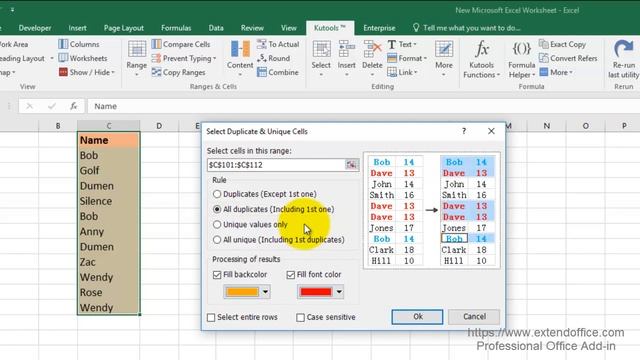
Task: Switch to the Formulas tab
Action: click(x=176, y=28)
